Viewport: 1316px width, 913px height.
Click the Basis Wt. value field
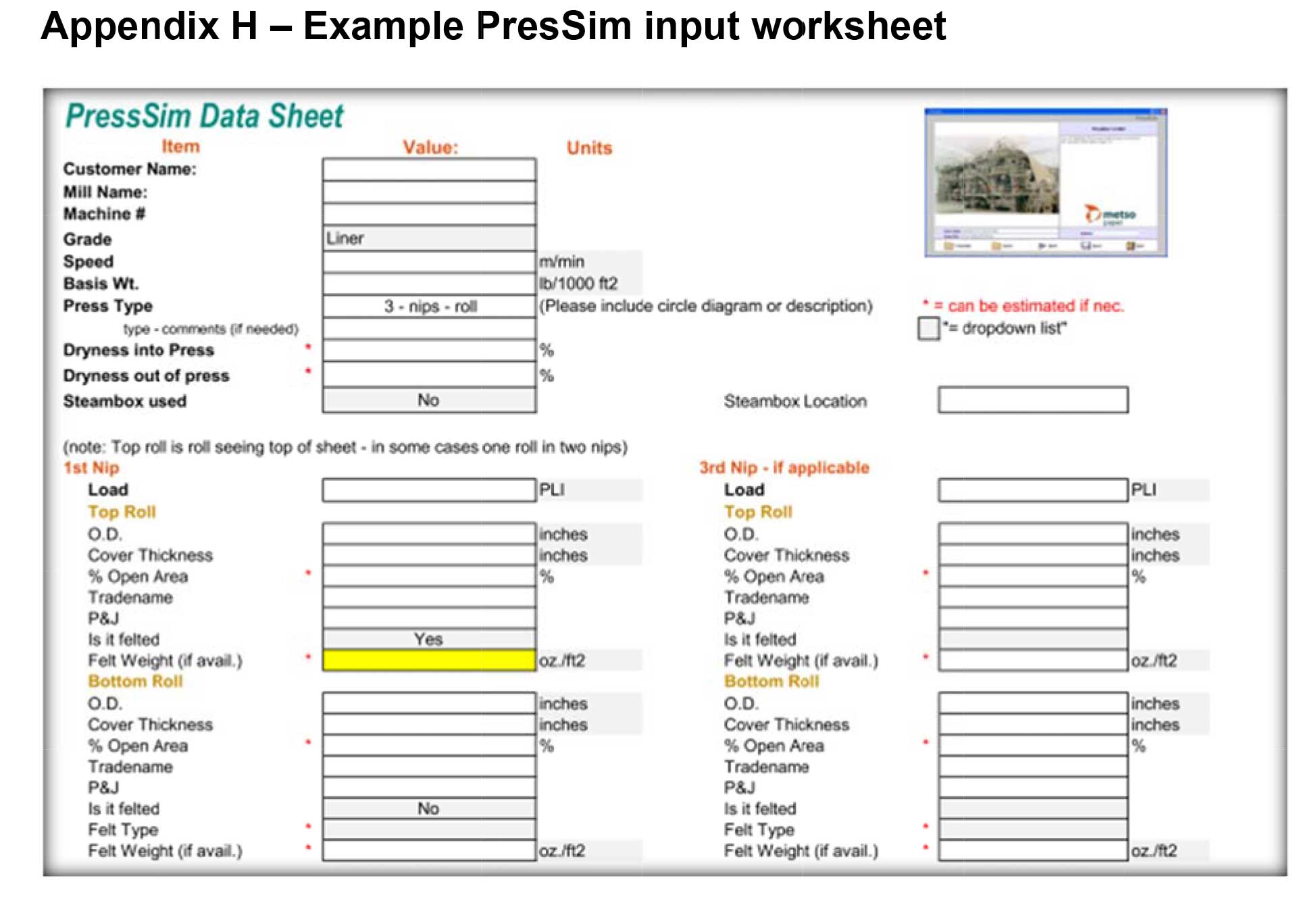[429, 284]
